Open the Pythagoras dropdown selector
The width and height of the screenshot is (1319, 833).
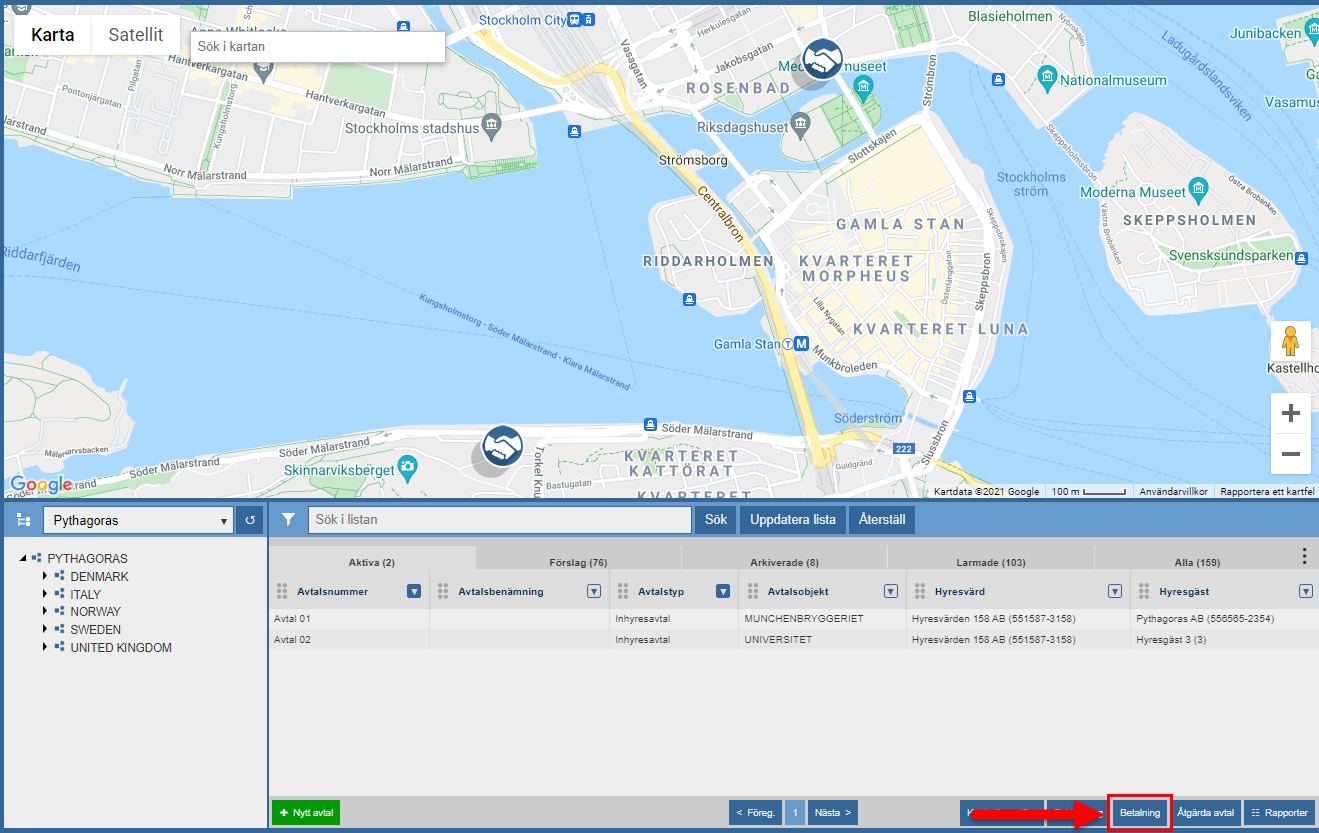[138, 520]
